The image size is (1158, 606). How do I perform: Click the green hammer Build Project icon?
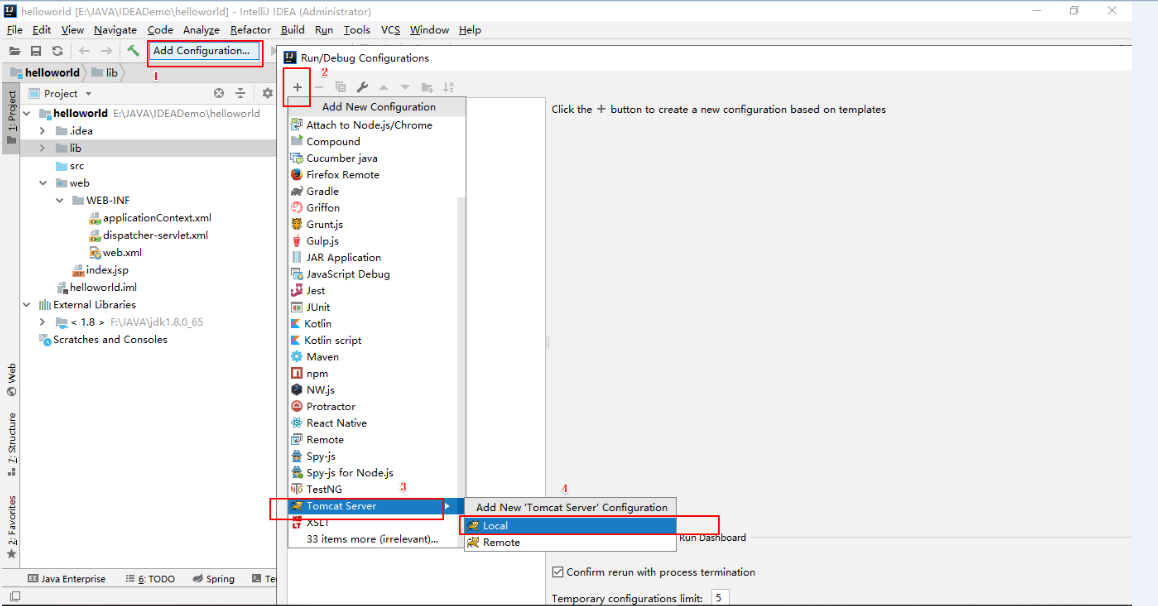(133, 51)
